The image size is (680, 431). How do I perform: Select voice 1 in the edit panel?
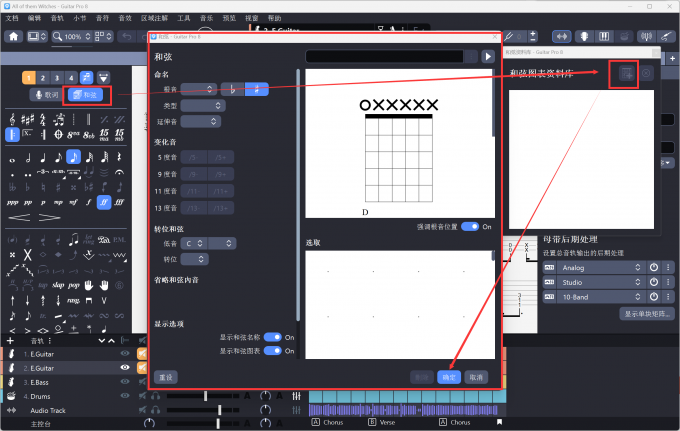(30, 77)
